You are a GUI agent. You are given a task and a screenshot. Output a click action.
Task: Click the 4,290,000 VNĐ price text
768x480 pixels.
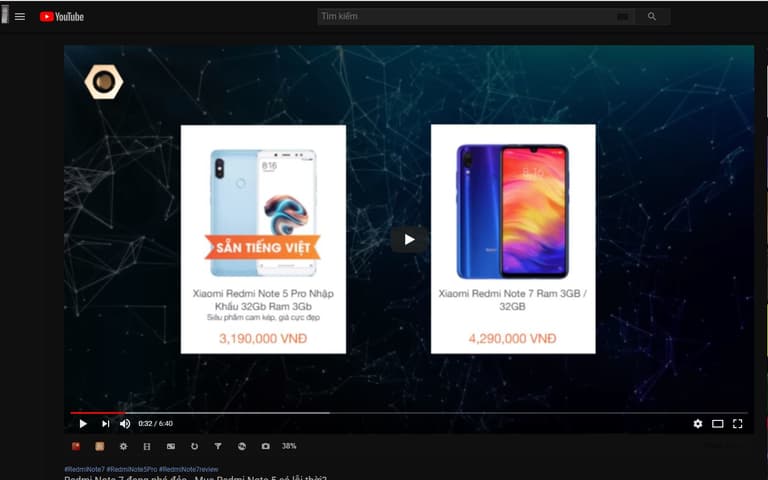coord(512,338)
